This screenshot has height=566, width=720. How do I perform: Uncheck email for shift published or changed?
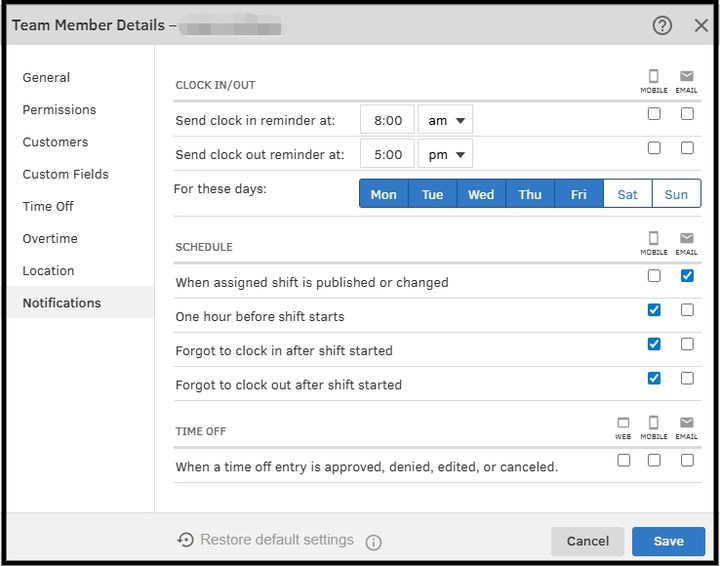(x=687, y=276)
